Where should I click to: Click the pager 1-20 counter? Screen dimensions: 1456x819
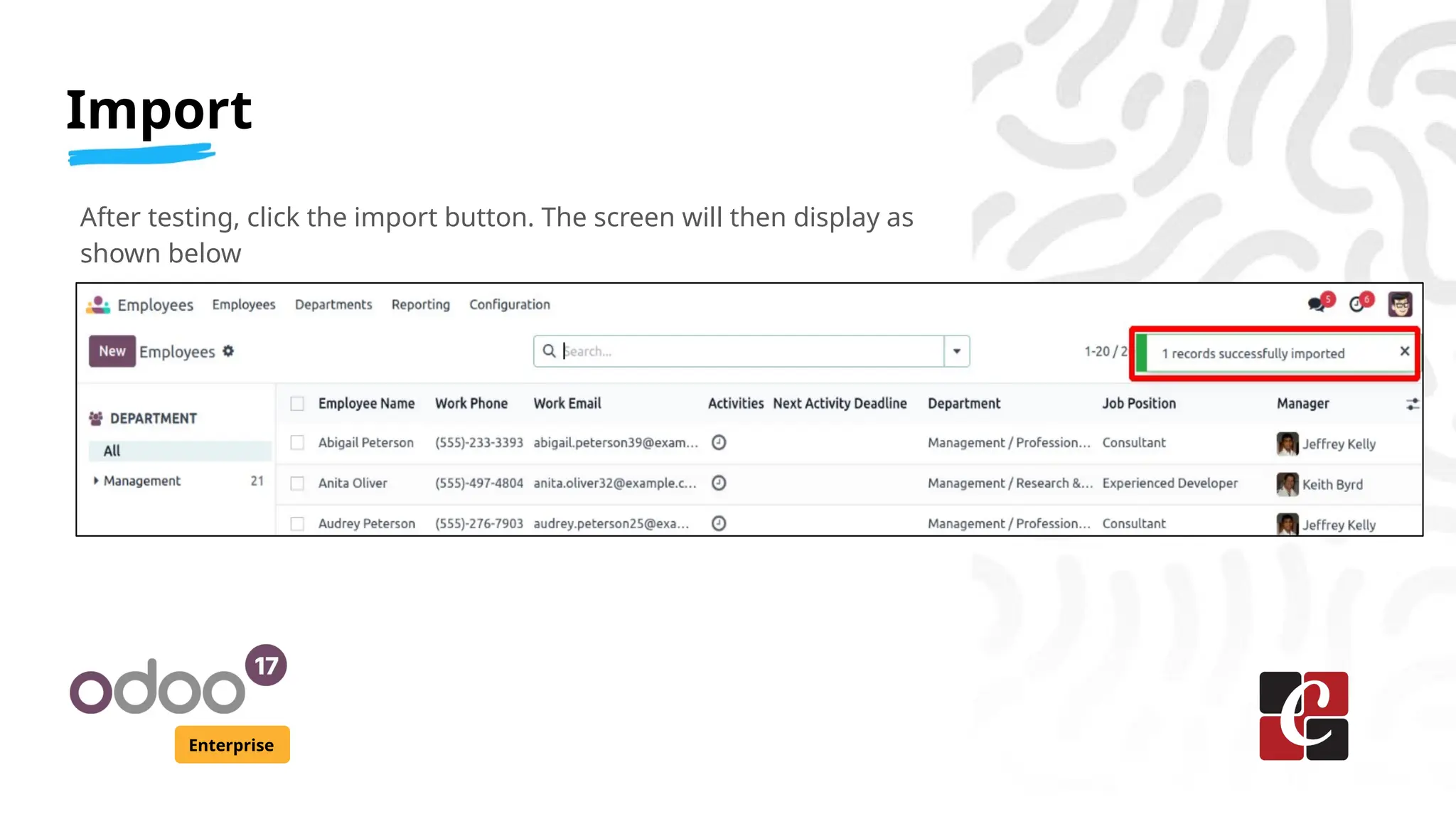click(1106, 351)
